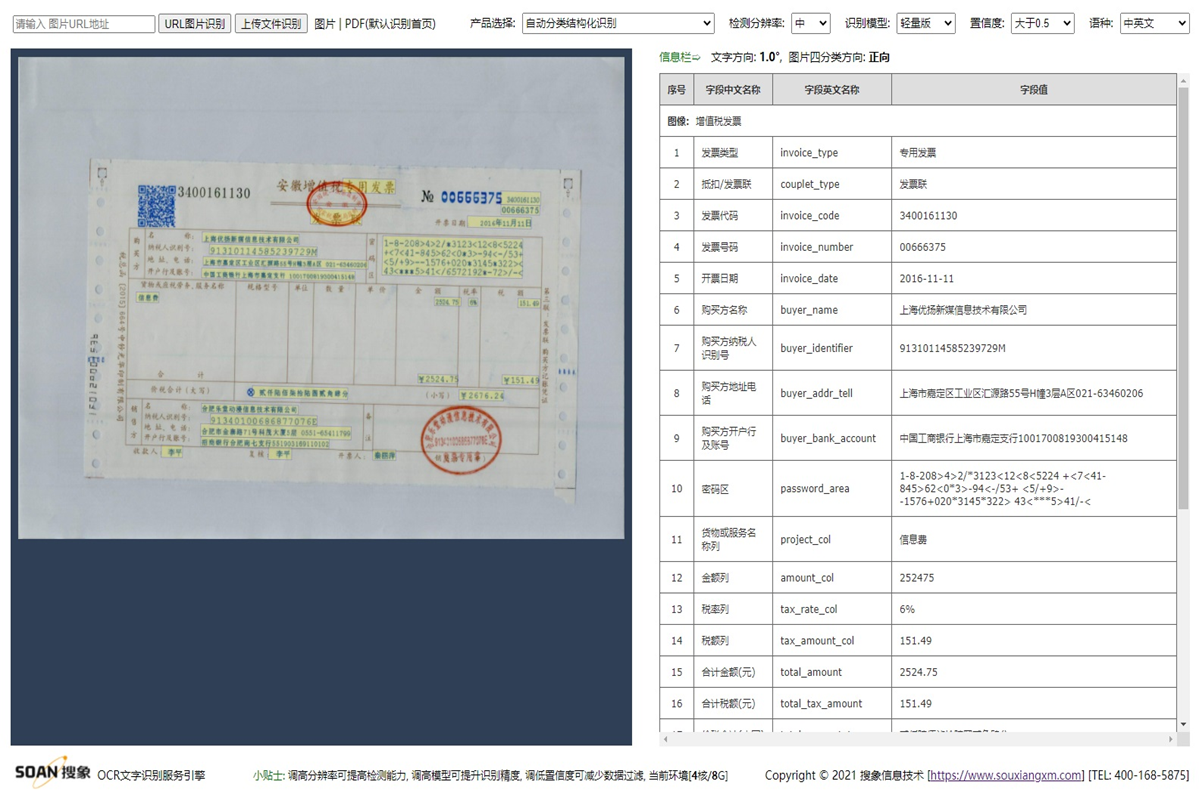Select a language in 语种 dropdown
Screen dimensions: 1199x800
point(1154,23)
